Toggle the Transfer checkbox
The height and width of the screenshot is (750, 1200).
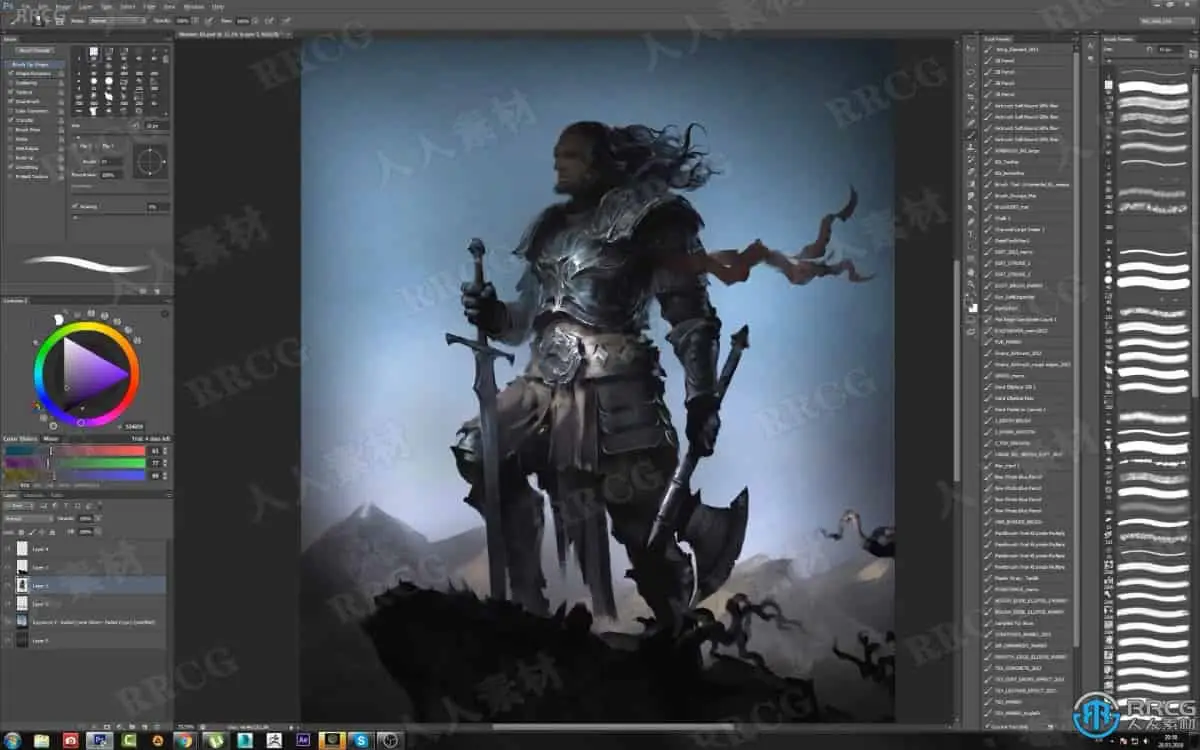tap(11, 120)
